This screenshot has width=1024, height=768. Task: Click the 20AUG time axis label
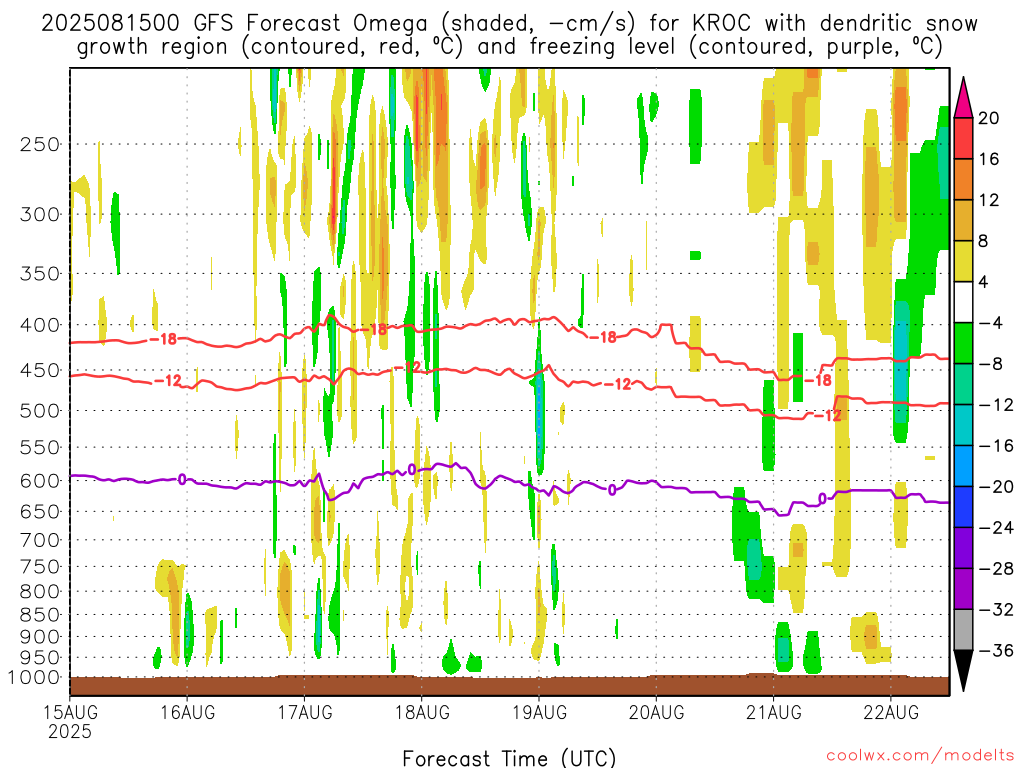coord(656,712)
